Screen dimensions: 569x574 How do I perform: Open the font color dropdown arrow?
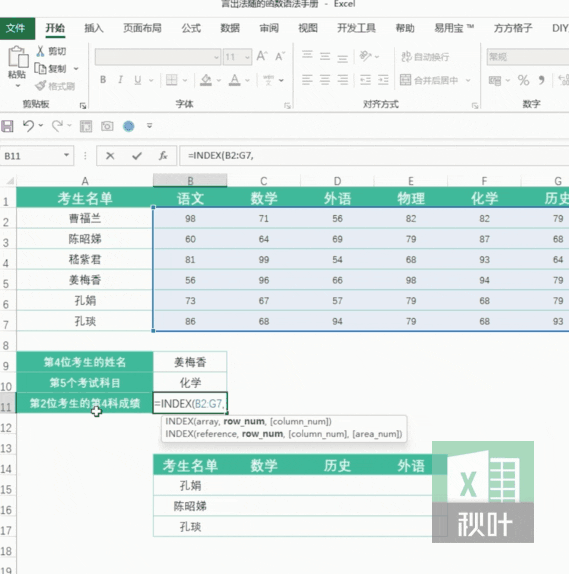248,81
